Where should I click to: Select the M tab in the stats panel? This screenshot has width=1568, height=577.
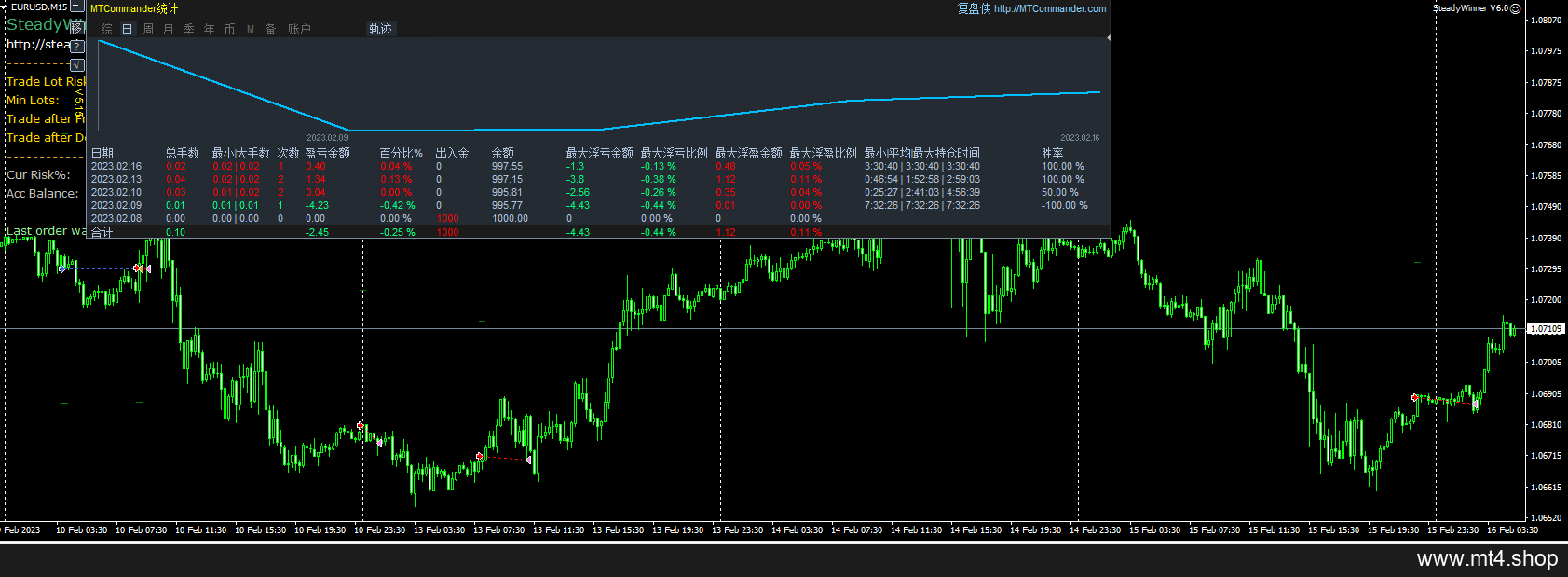[x=251, y=29]
